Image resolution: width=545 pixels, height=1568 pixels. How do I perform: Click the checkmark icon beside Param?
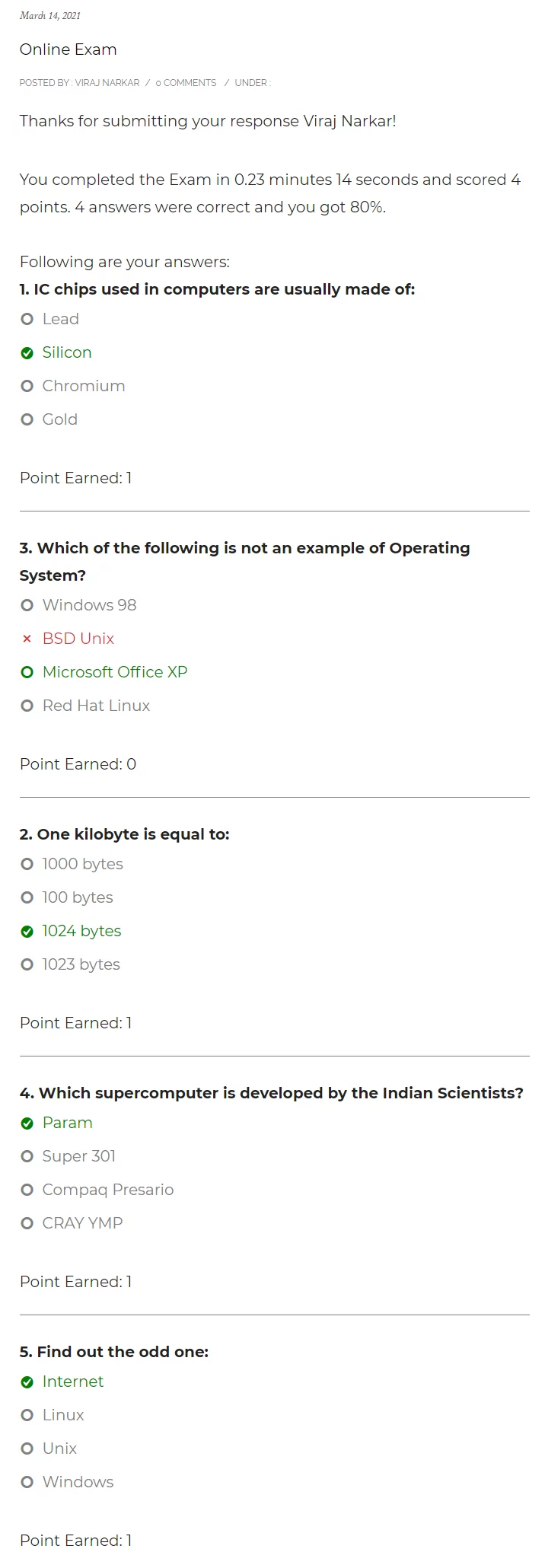[27, 1123]
